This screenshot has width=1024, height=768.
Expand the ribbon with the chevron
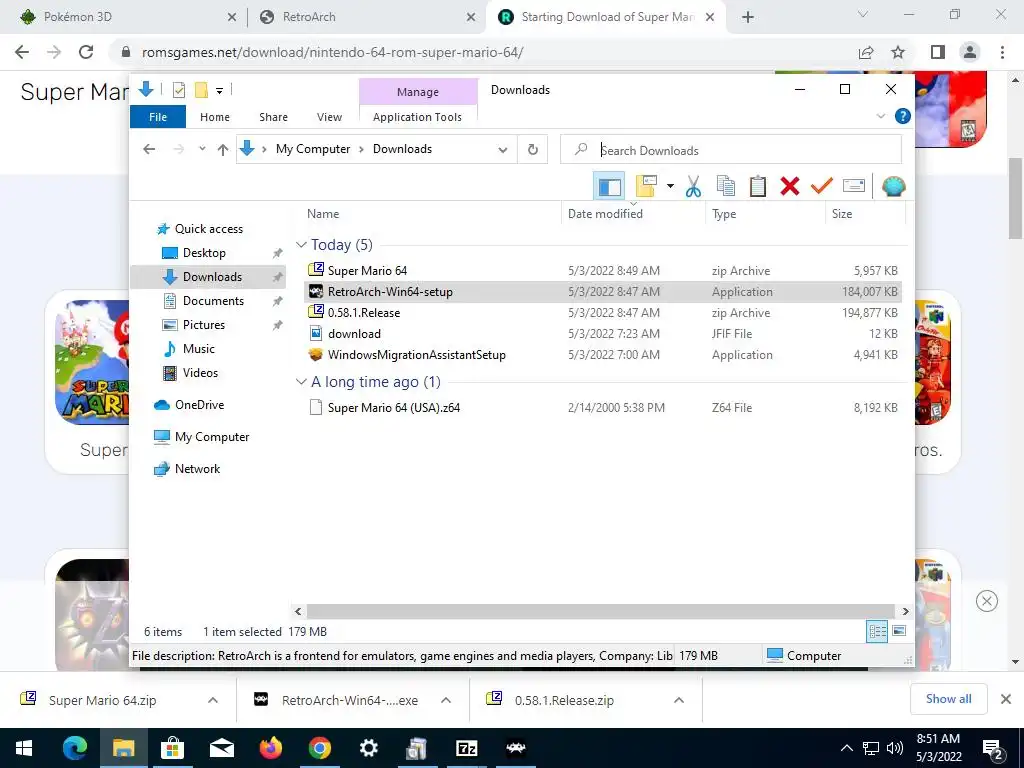(x=880, y=116)
